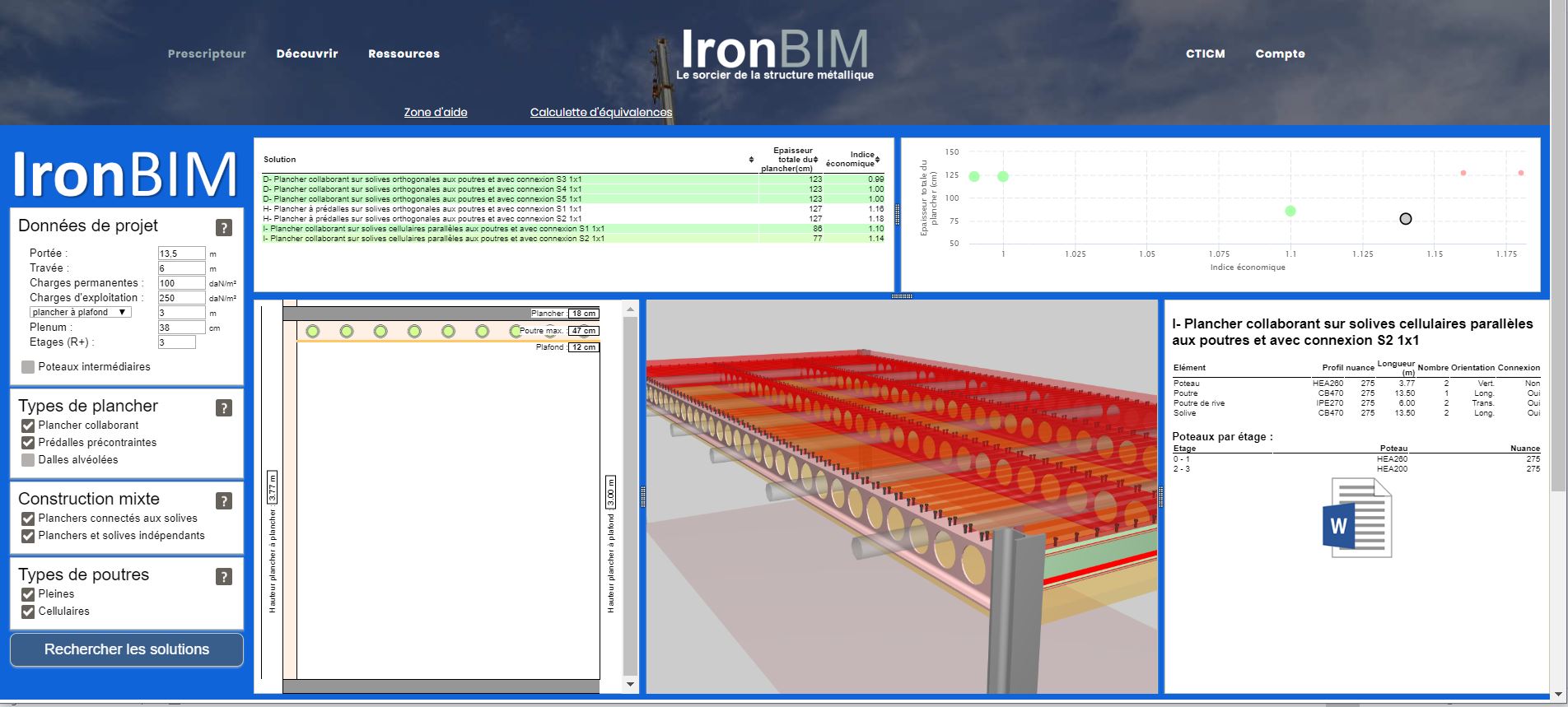The image size is (1568, 707).
Task: Select green chart point at index 1
Action: (1003, 176)
